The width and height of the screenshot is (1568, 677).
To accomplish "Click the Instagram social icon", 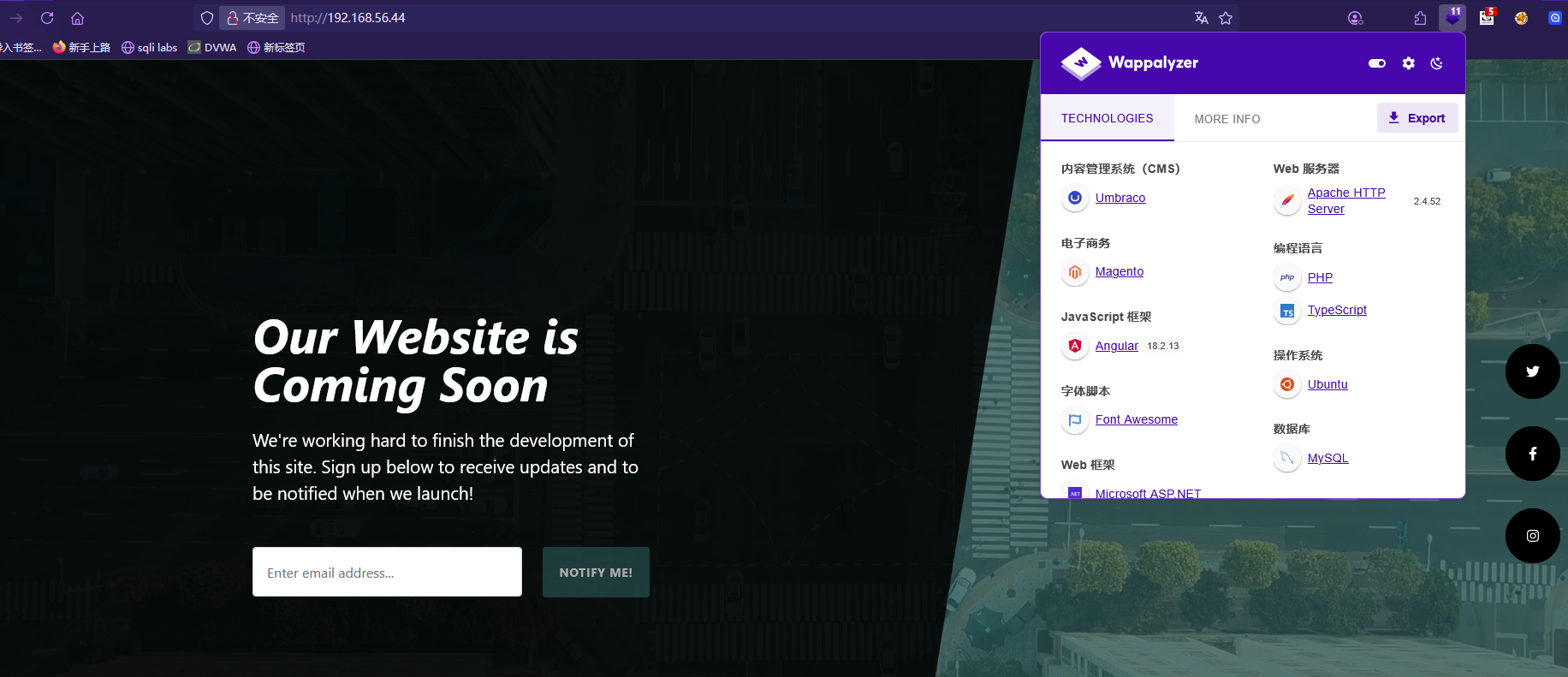I will click(x=1532, y=536).
